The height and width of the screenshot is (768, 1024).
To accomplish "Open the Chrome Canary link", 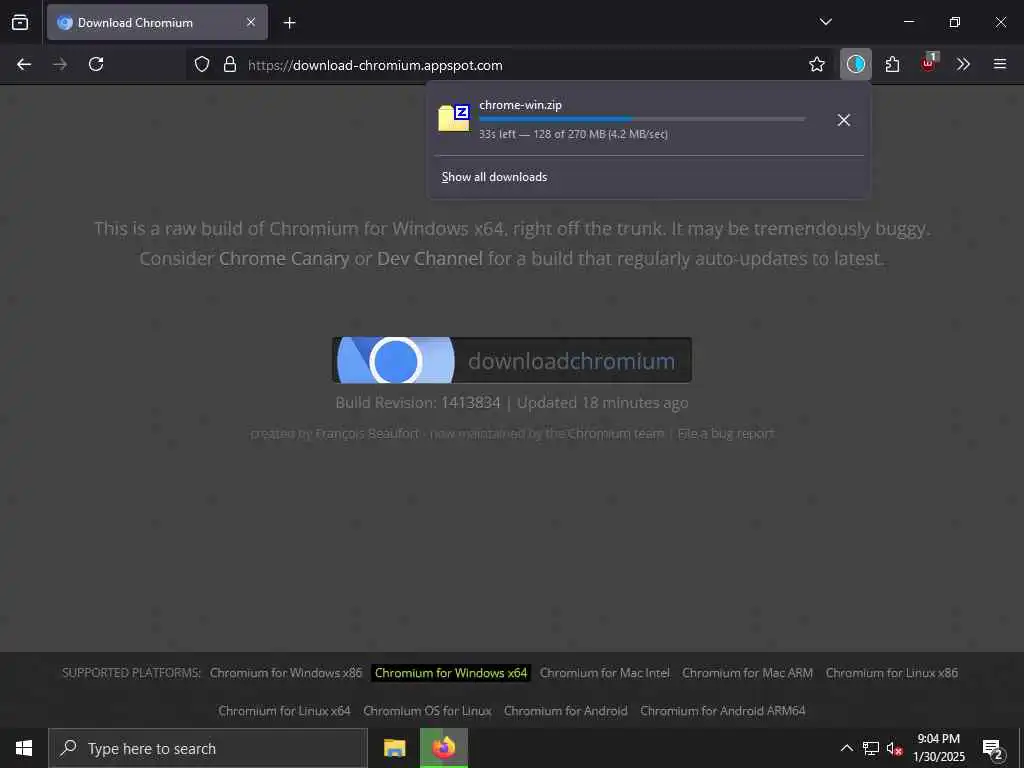I will pos(284,259).
